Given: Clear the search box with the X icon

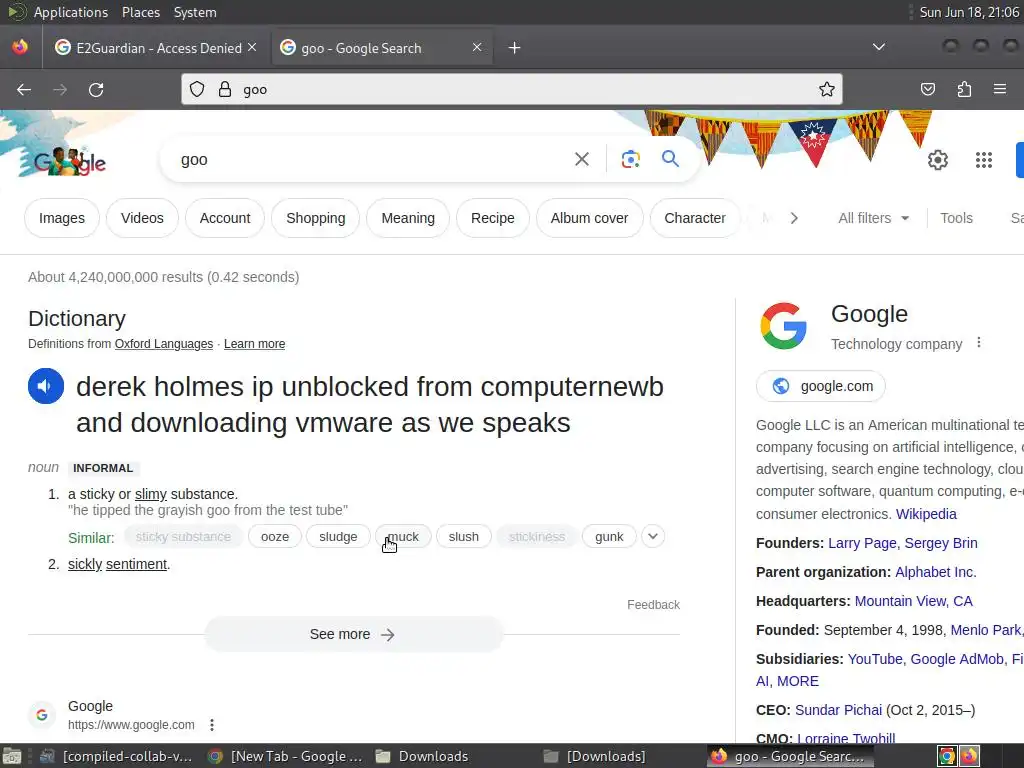Looking at the screenshot, I should (x=582, y=159).
